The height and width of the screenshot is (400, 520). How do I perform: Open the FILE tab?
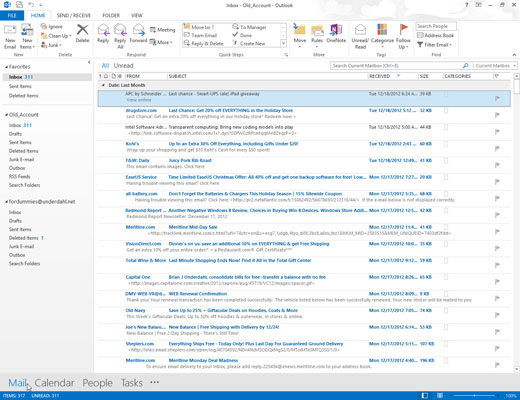click(x=12, y=15)
